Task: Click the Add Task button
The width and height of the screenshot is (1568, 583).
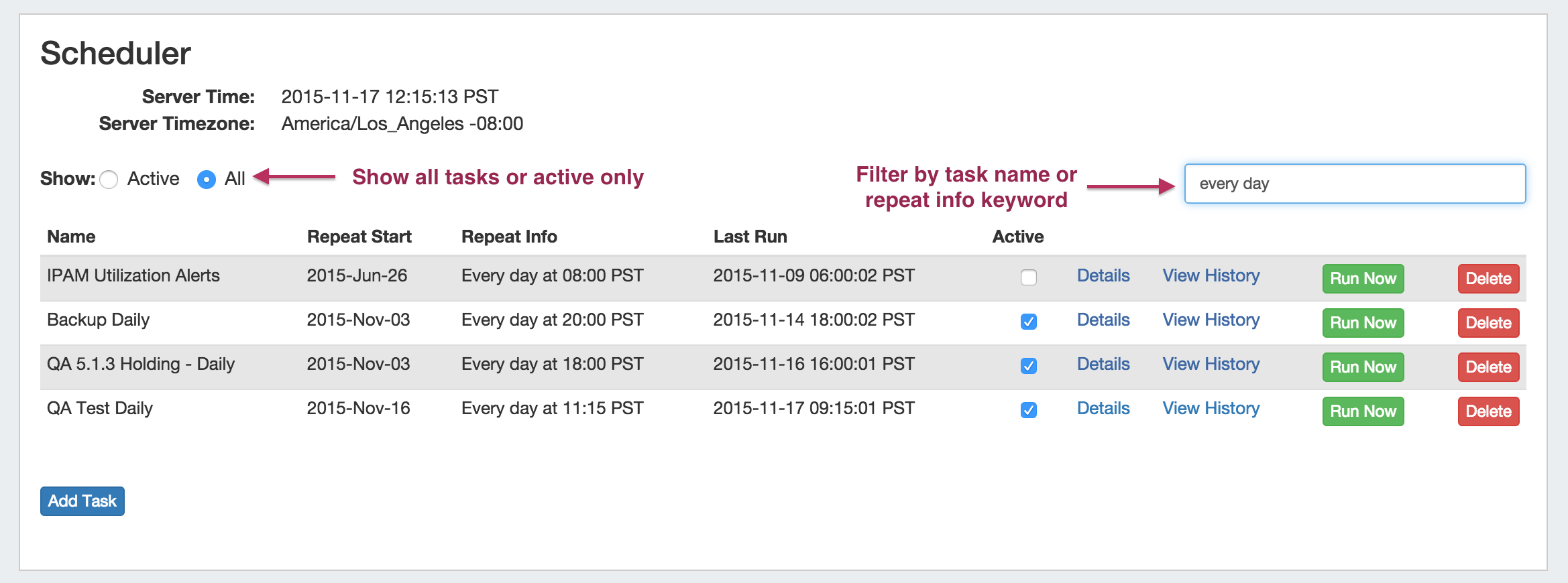Action: pyautogui.click(x=82, y=501)
